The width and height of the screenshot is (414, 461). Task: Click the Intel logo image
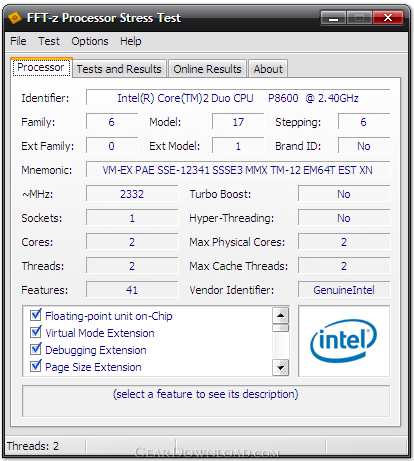click(x=344, y=341)
